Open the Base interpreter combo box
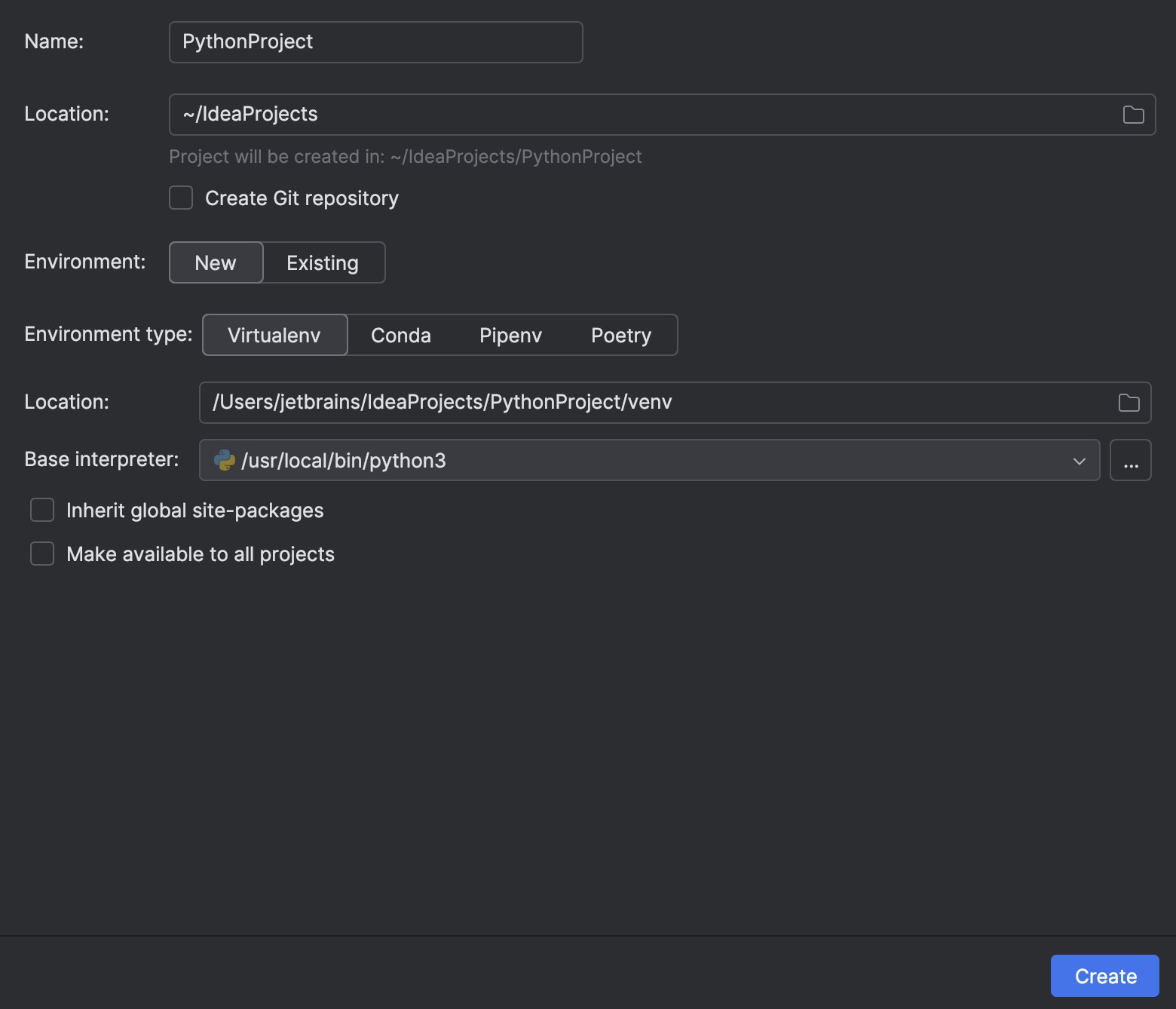The height and width of the screenshot is (1009, 1176). pyautogui.click(x=648, y=460)
